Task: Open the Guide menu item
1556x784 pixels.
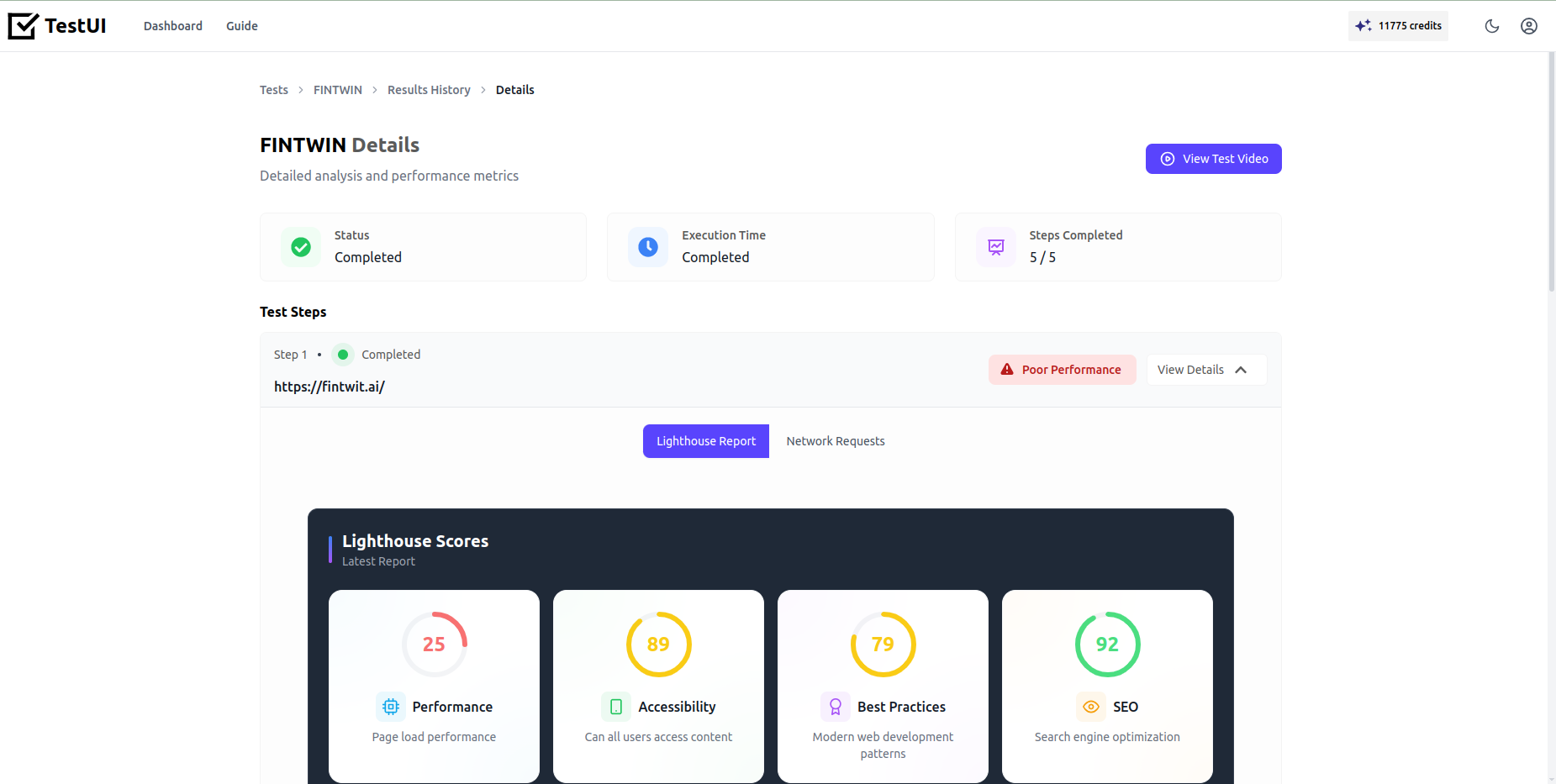Action: [242, 26]
